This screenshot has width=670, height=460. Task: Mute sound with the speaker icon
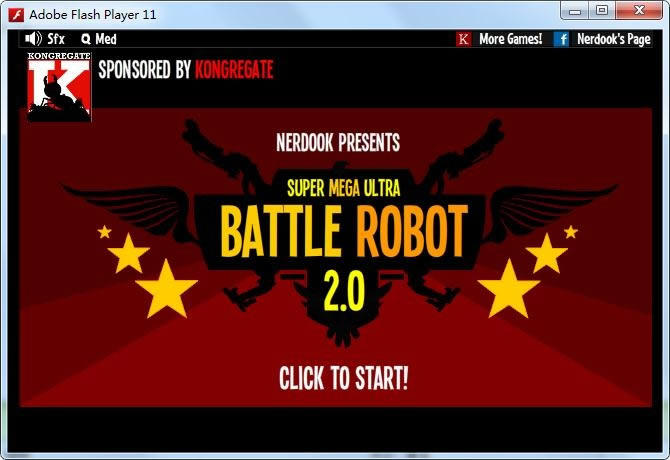(x=32, y=39)
